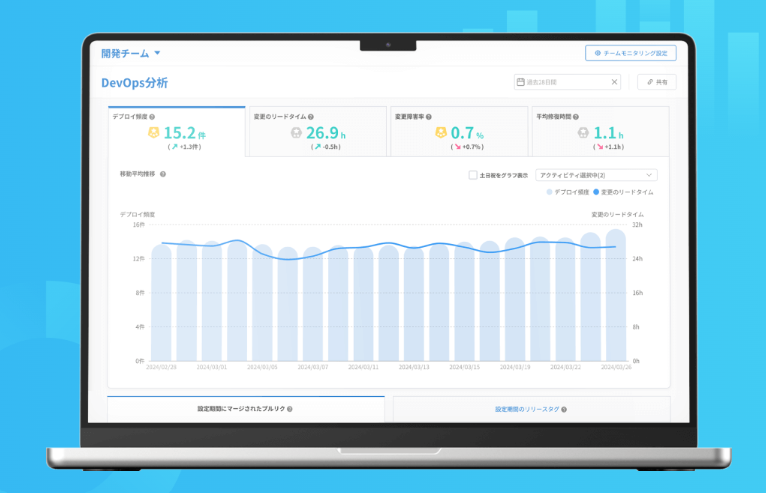Open the 開発チーム team dropdown
The width and height of the screenshot is (766, 493).
[131, 53]
